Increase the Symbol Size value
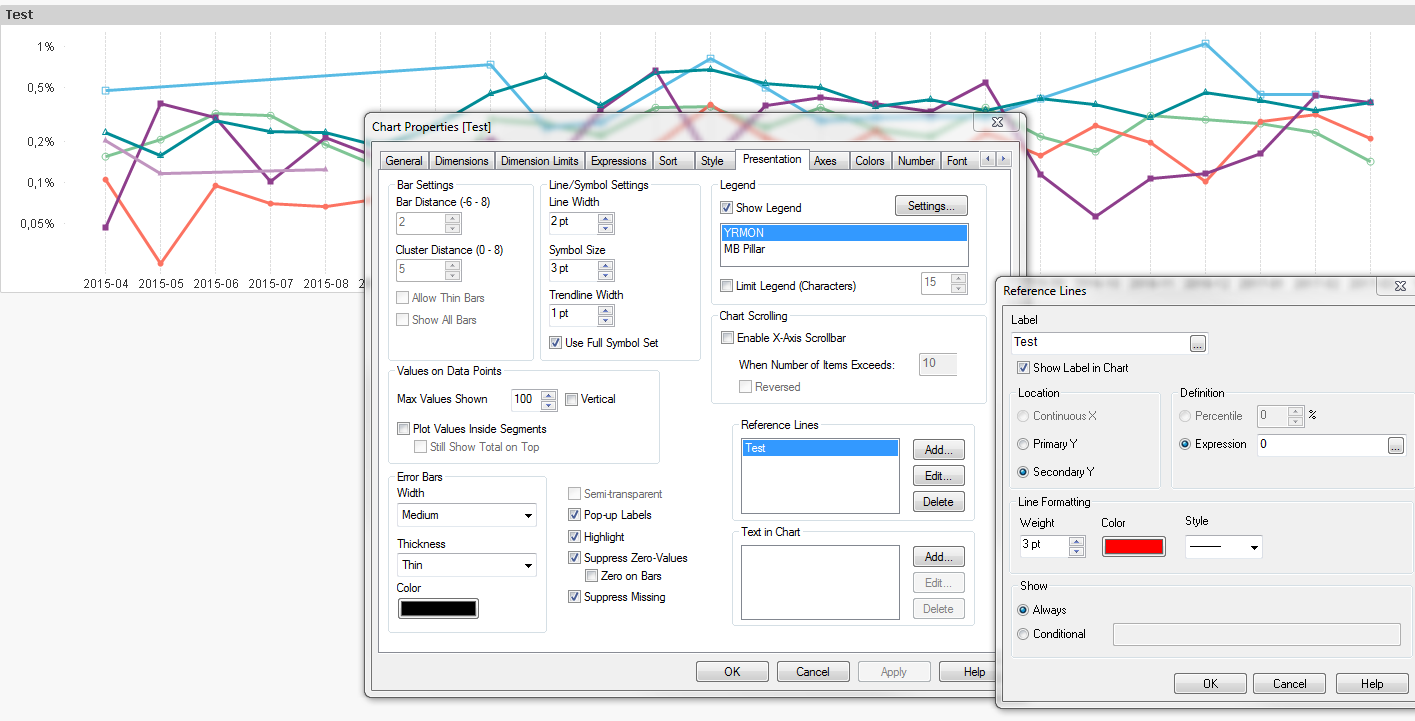1415x721 pixels. pos(605,264)
